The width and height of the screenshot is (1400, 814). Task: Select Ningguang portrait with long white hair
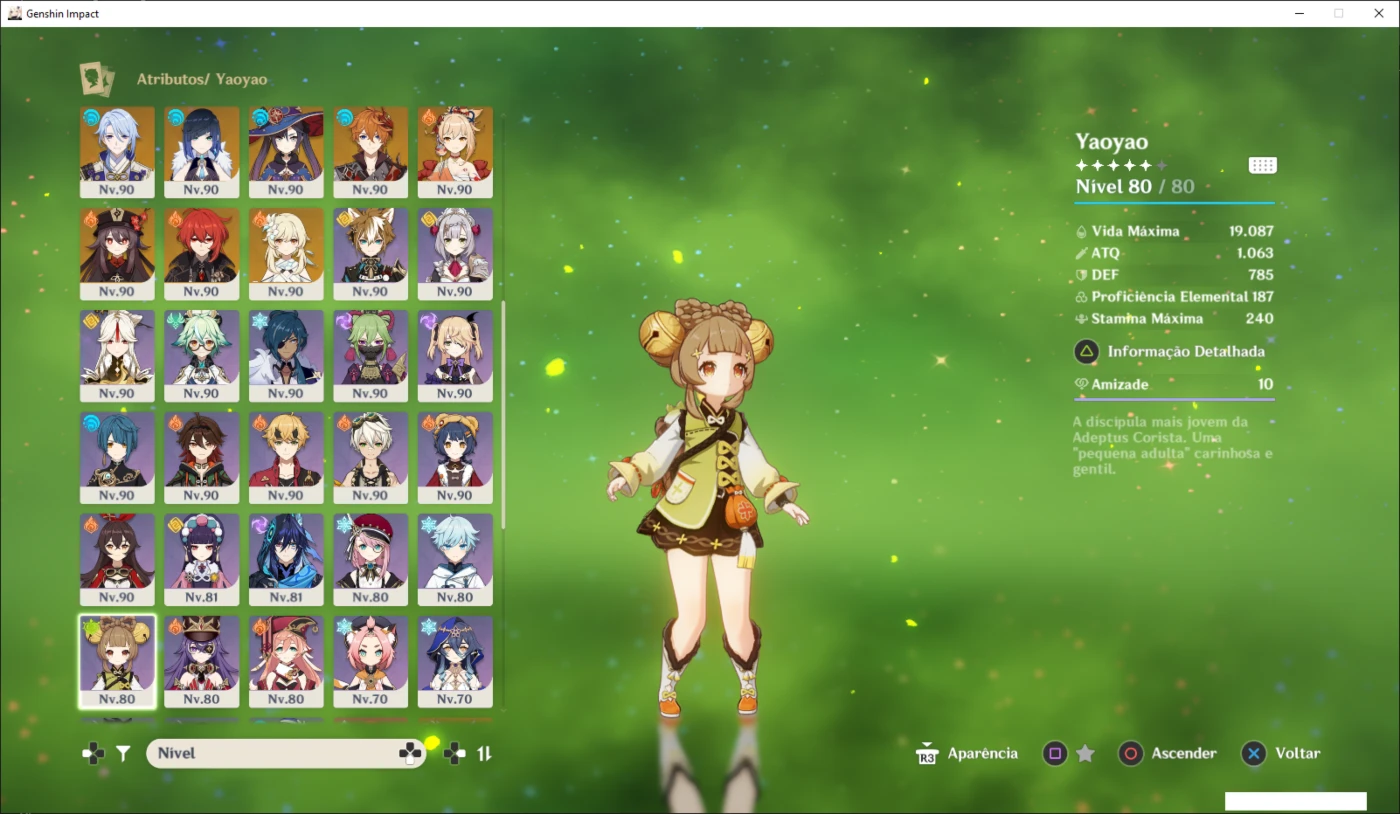(117, 356)
